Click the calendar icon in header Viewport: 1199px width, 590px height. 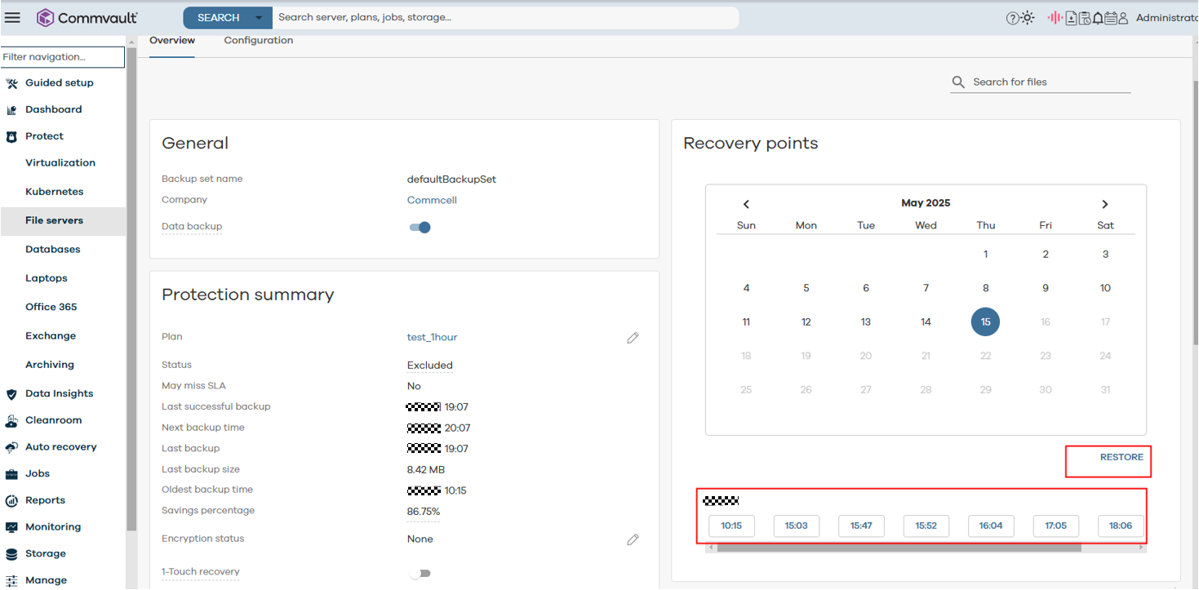click(x=1110, y=18)
